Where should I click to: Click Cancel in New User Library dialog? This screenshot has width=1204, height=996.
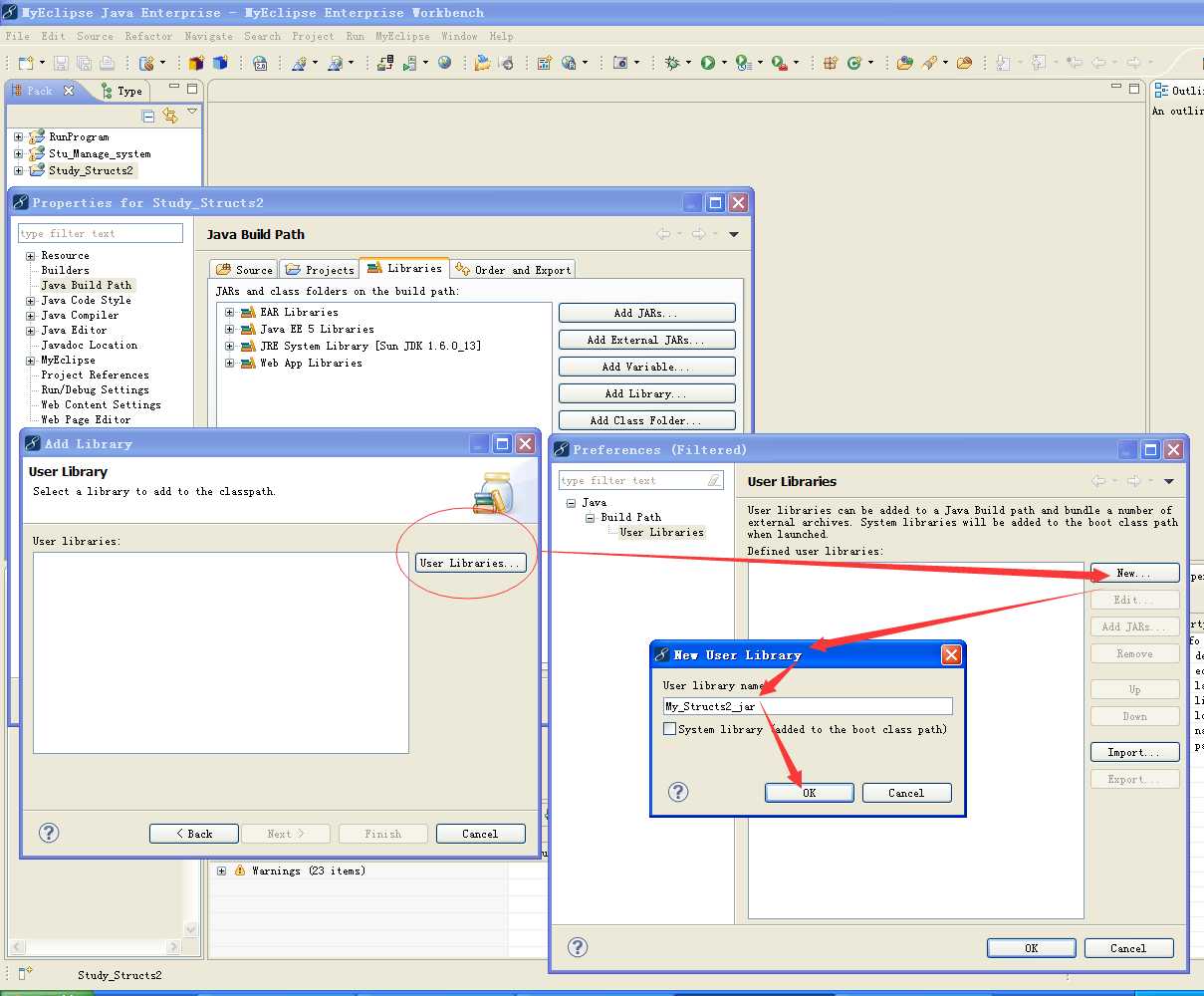click(906, 793)
